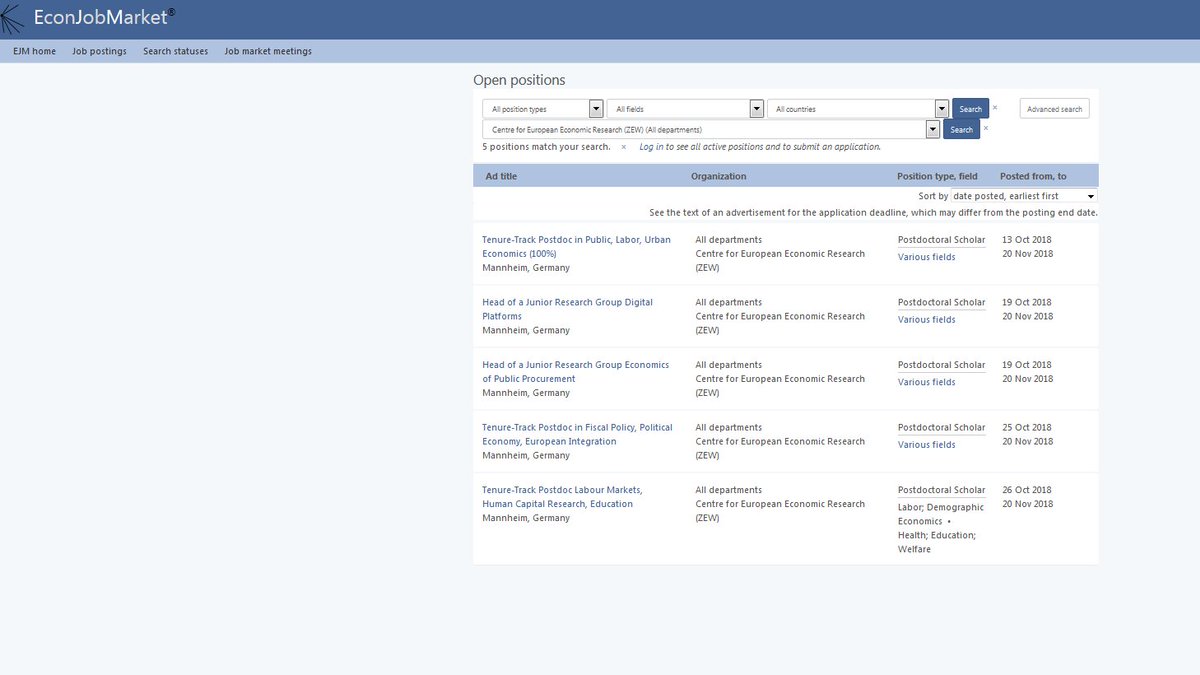Open Job market meetings menu
The width and height of the screenshot is (1200, 675).
[x=268, y=51]
